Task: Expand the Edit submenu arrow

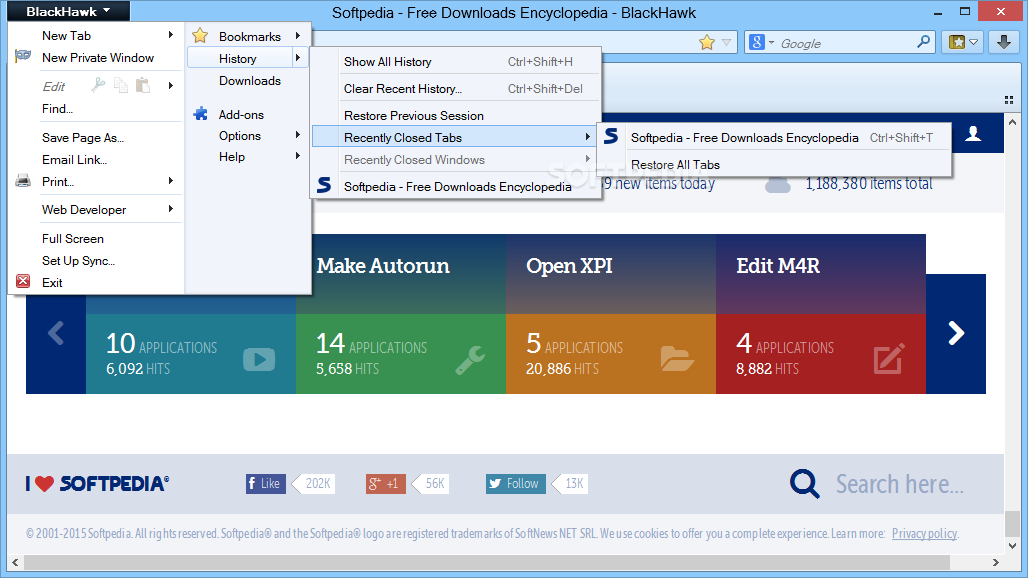Action: (x=170, y=85)
